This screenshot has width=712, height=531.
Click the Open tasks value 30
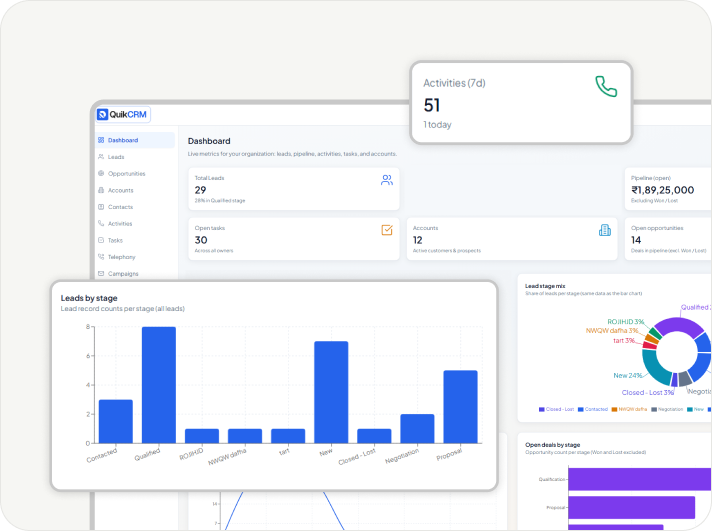(x=201, y=240)
